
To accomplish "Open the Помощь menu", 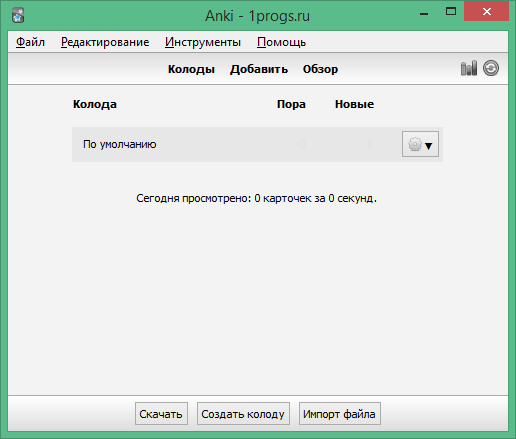I will (x=281, y=42).
